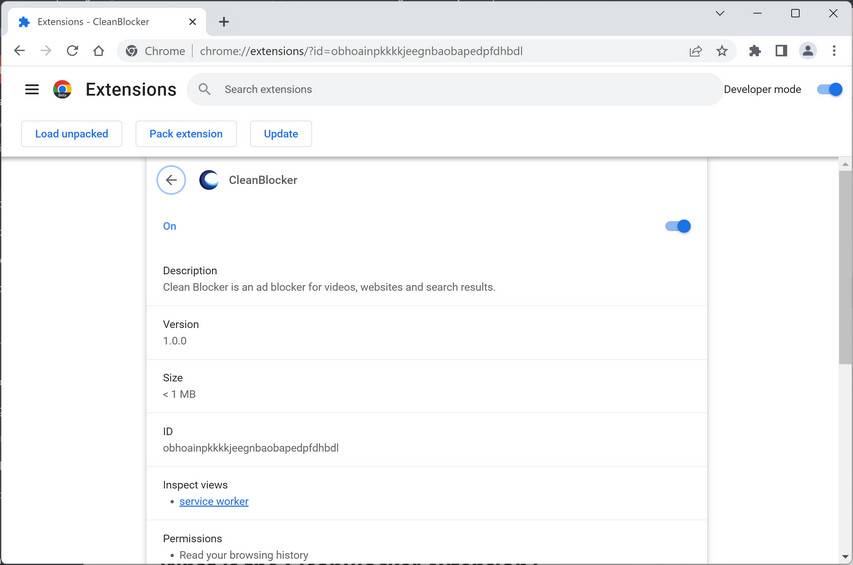Open the Chrome profile avatar

(808, 51)
